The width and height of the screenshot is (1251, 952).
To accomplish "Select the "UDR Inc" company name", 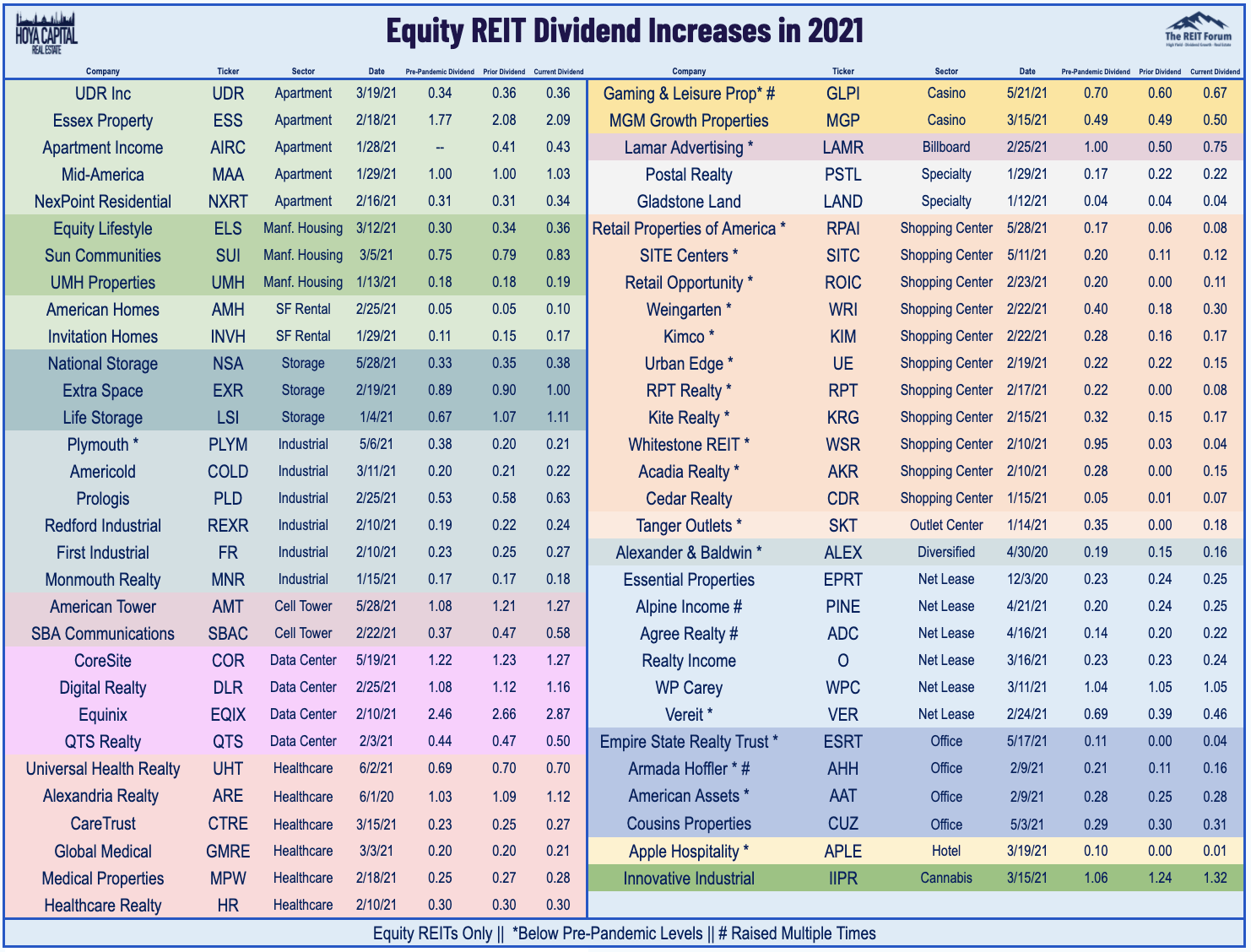I will click(x=103, y=94).
